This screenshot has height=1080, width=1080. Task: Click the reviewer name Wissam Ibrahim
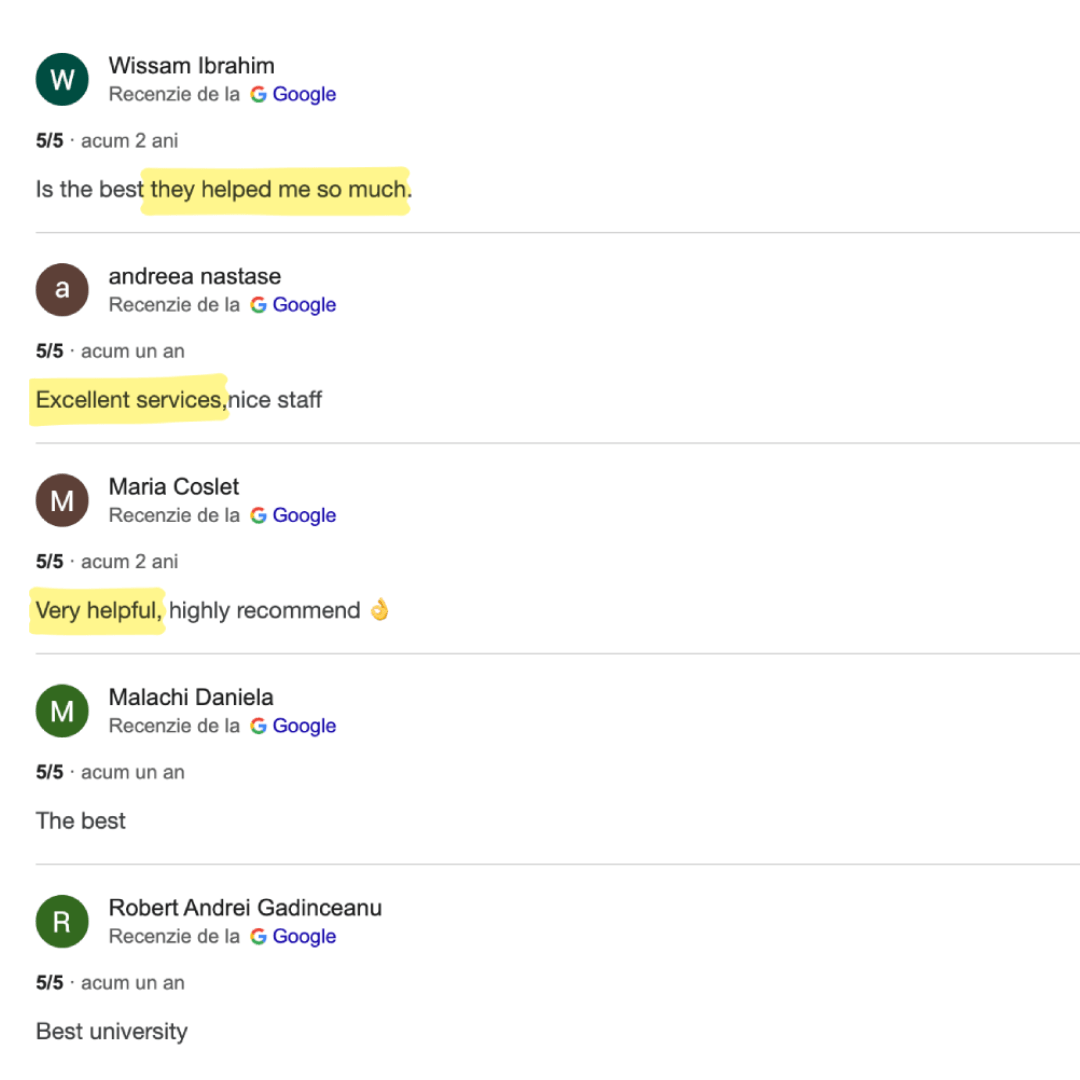coord(191,65)
